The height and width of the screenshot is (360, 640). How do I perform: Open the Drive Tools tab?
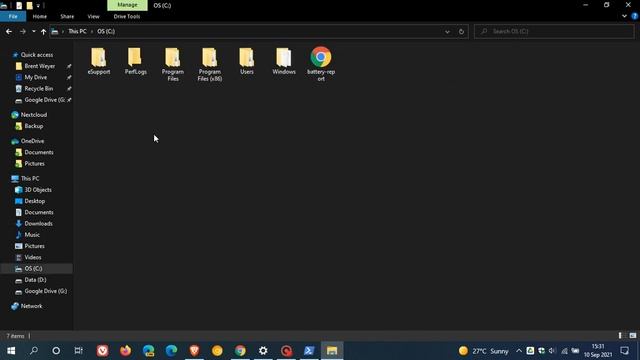(x=127, y=16)
